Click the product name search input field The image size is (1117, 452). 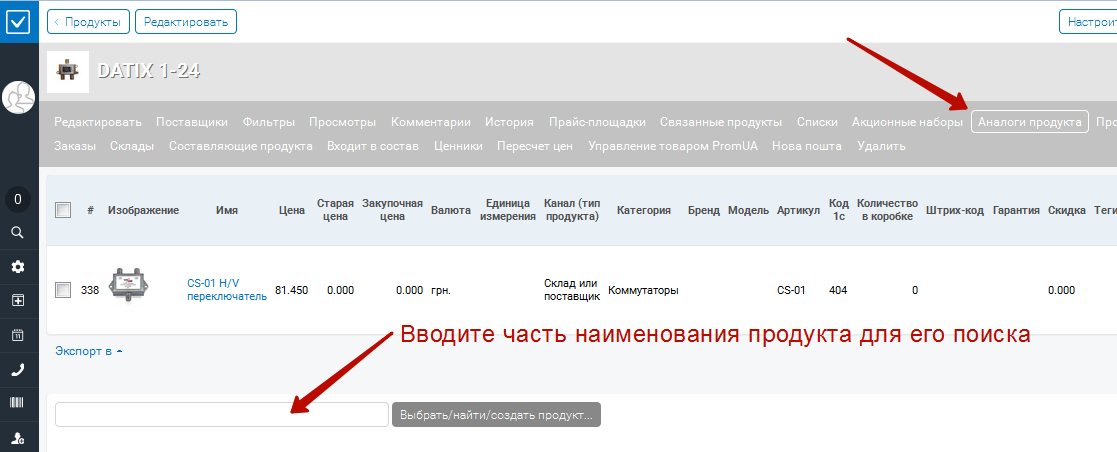pyautogui.click(x=222, y=414)
